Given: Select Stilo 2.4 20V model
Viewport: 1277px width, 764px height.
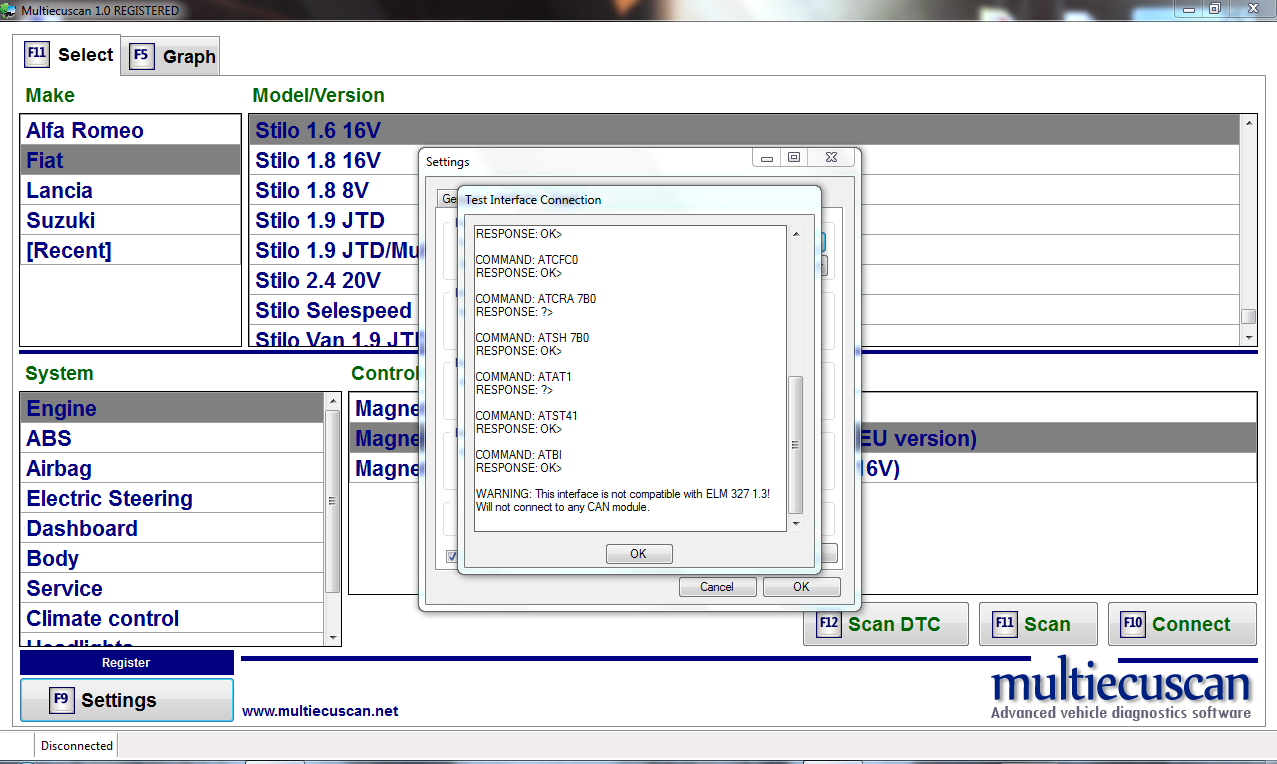Looking at the screenshot, I should pos(335,280).
